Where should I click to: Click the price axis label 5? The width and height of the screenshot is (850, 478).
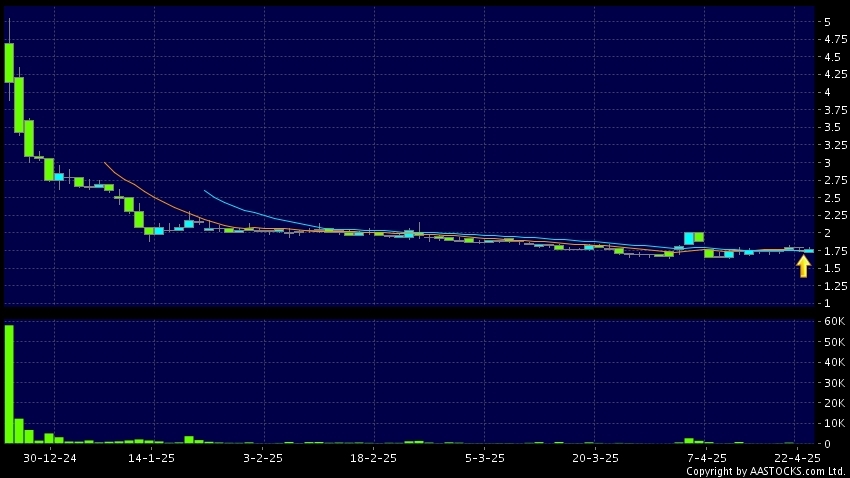click(827, 22)
